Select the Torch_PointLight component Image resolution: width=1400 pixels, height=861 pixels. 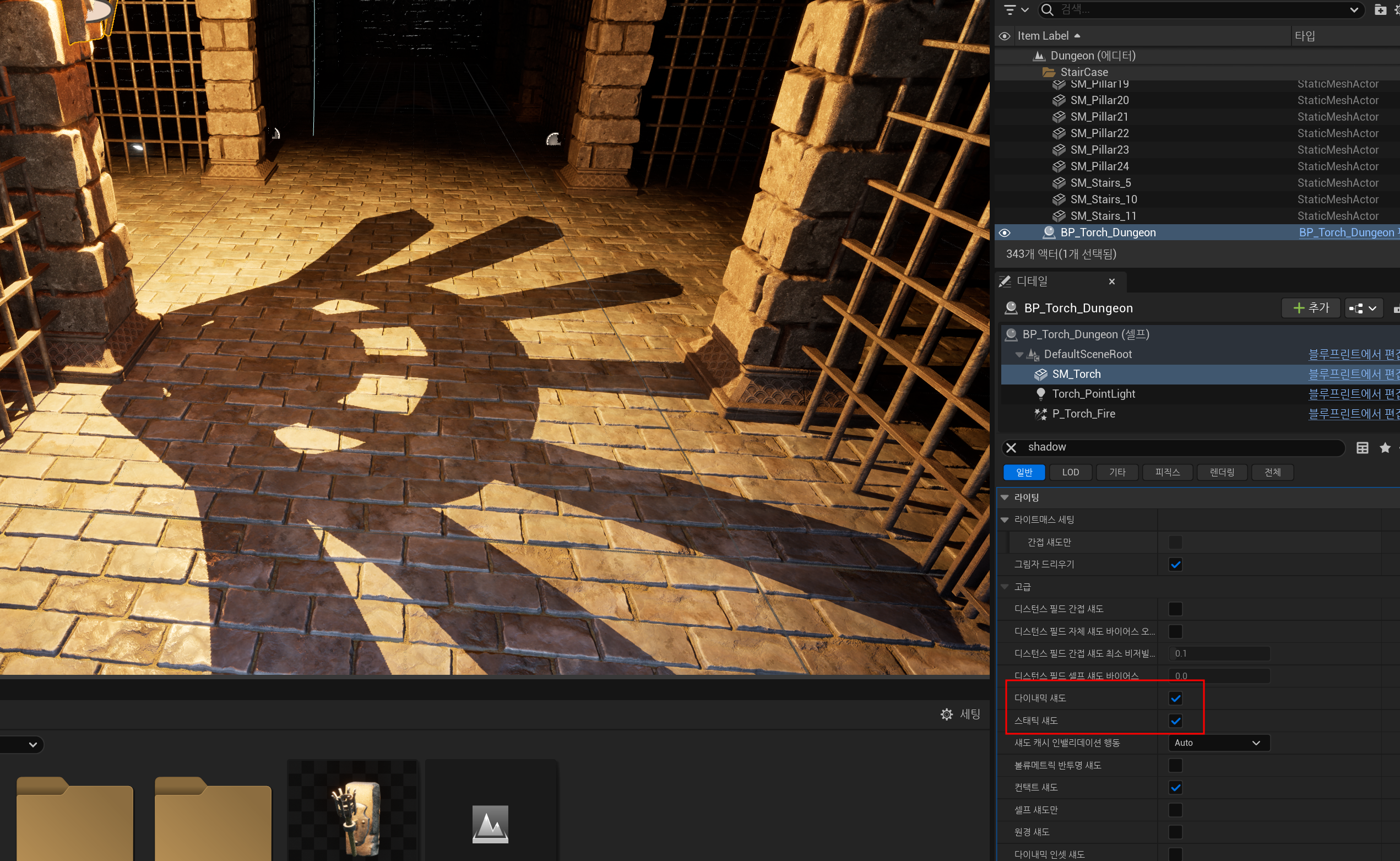tap(1093, 394)
